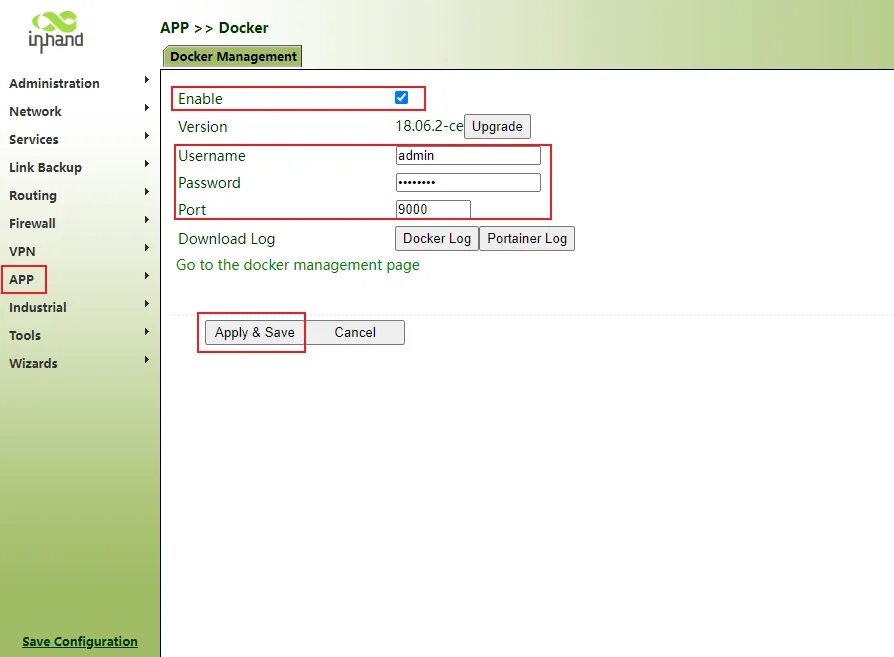Expand the Wizards menu arrow

[147, 359]
